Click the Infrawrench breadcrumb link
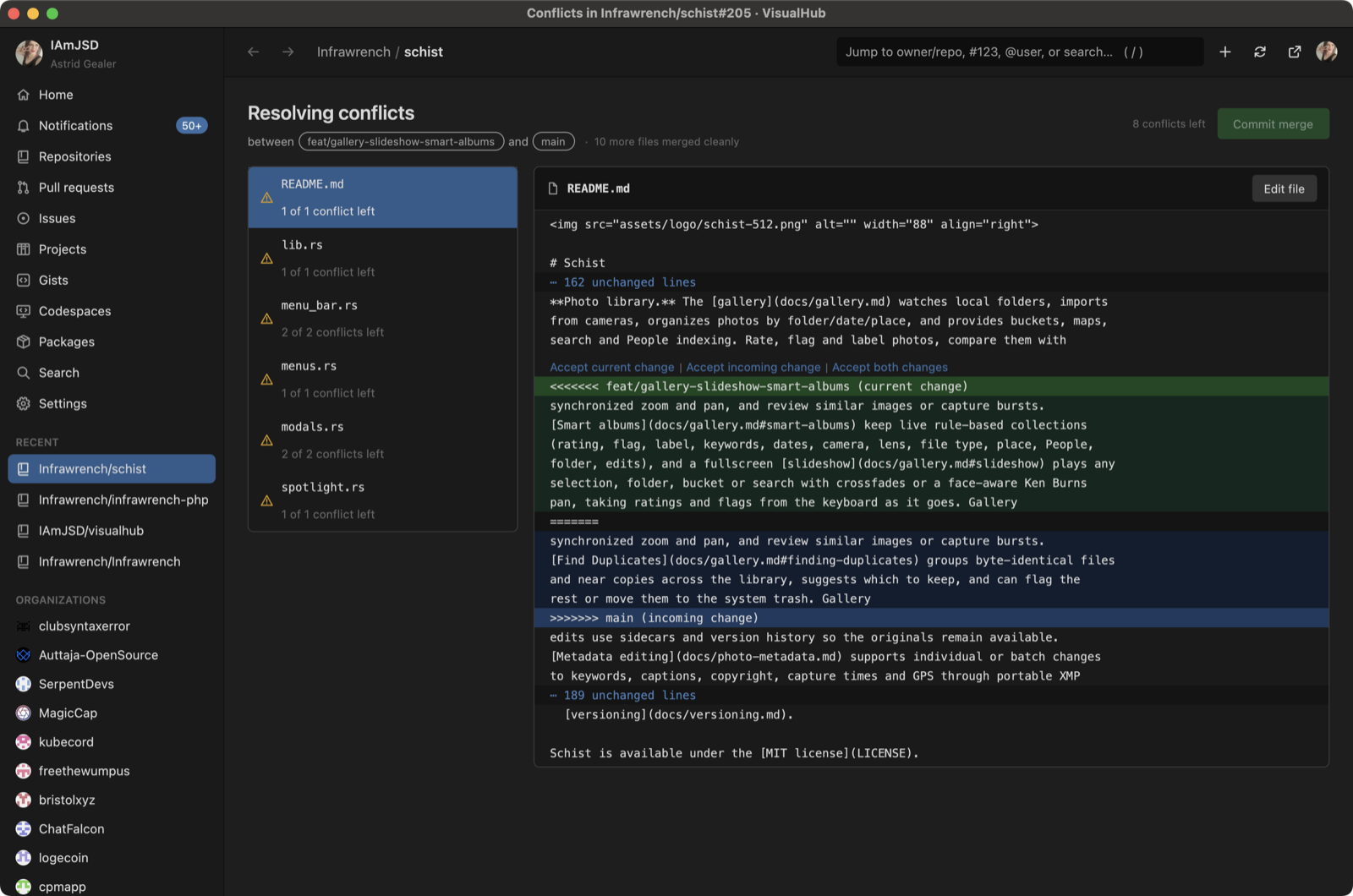The width and height of the screenshot is (1353, 896). point(353,52)
